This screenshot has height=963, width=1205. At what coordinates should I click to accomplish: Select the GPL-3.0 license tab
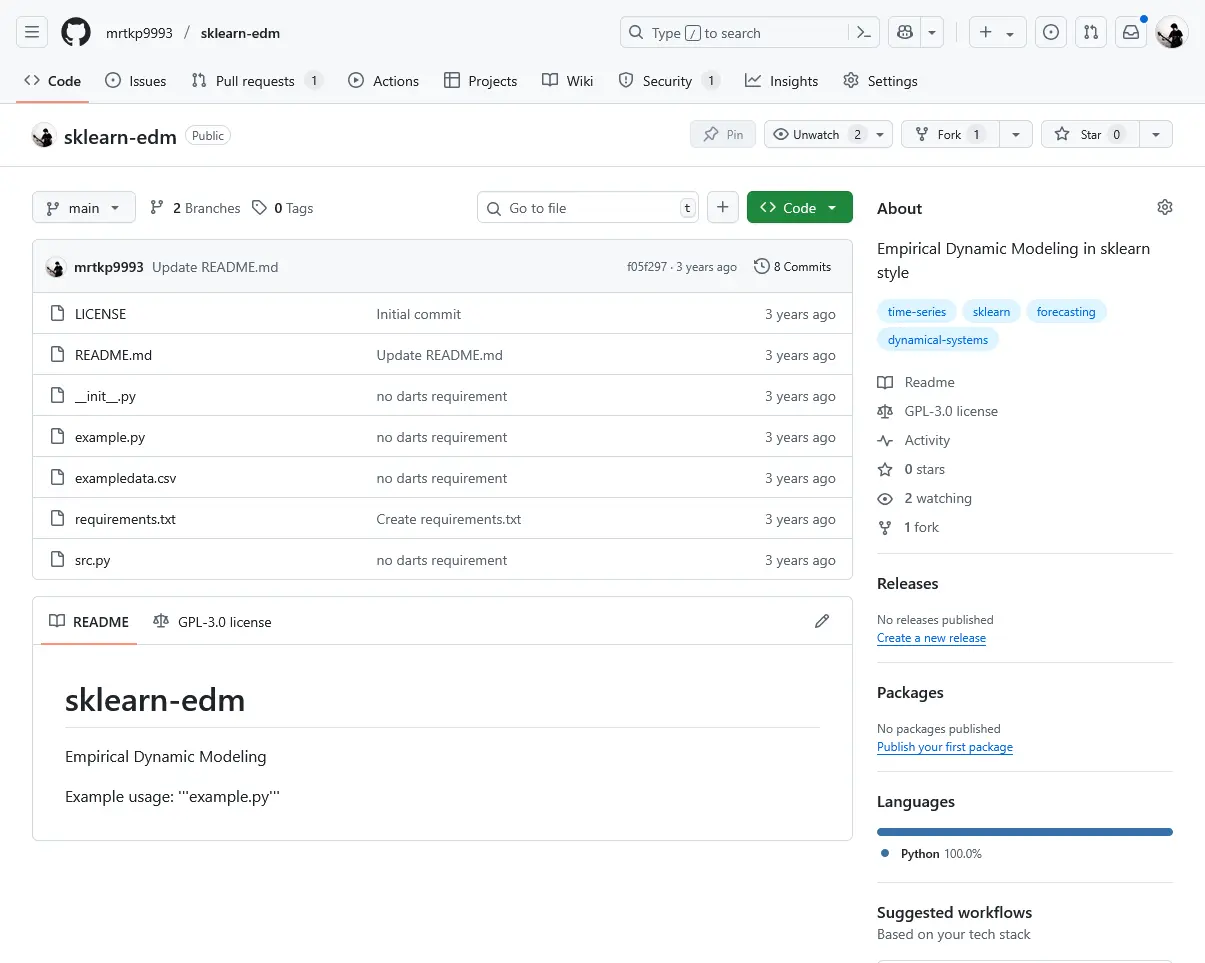(213, 621)
